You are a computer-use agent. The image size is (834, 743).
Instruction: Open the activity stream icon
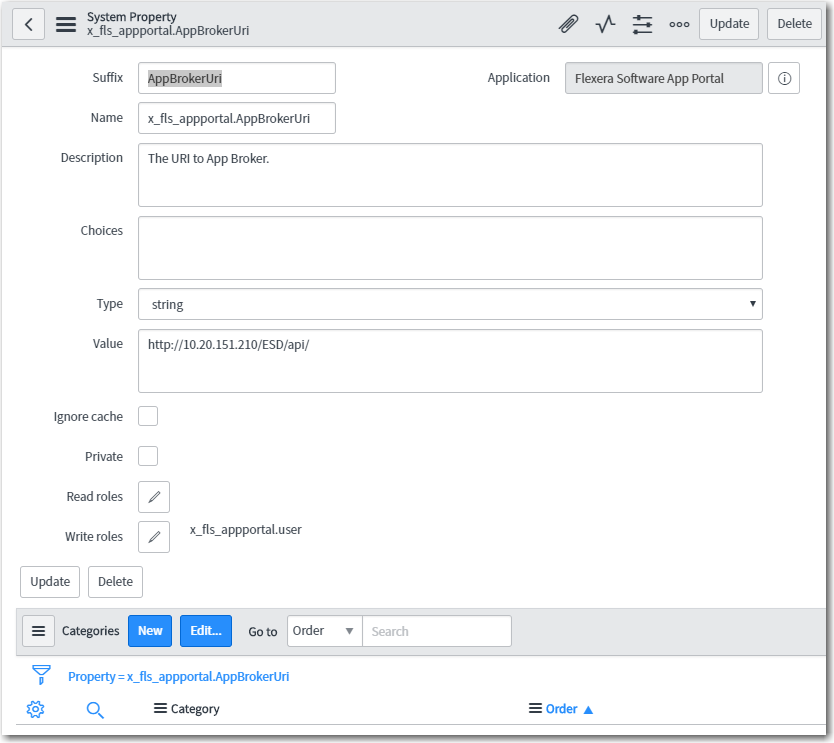(x=605, y=24)
